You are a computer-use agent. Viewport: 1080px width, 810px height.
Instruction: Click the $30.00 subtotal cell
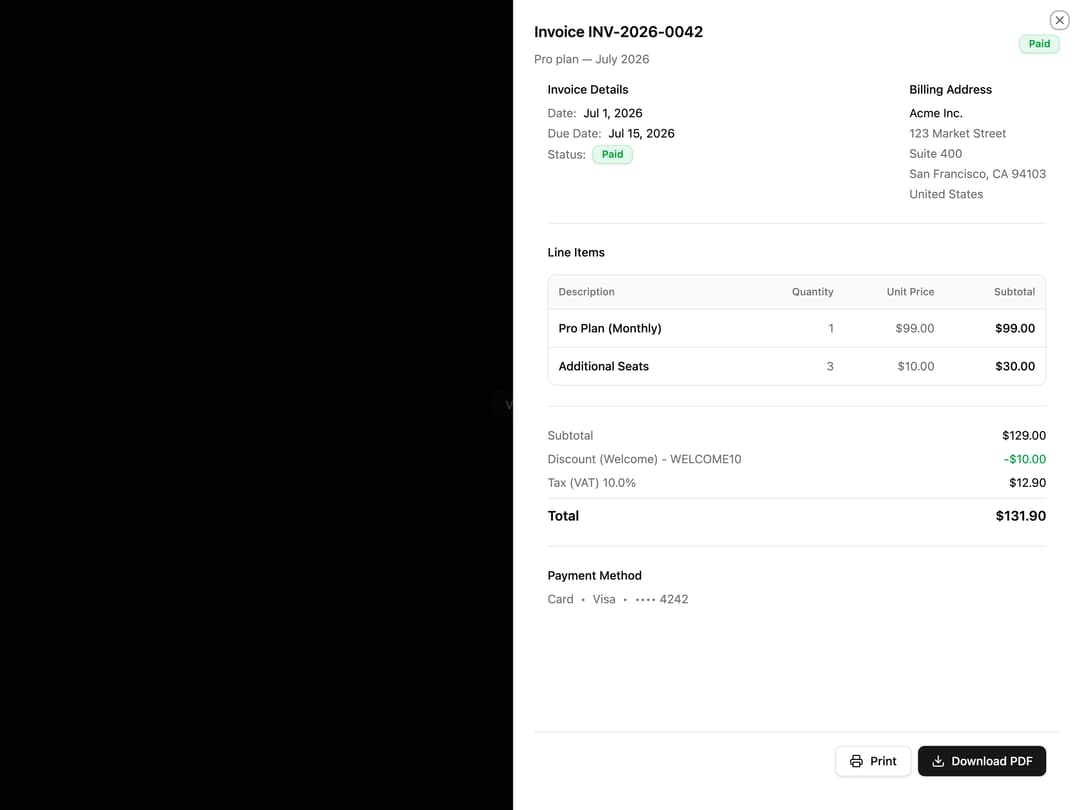click(x=1015, y=366)
